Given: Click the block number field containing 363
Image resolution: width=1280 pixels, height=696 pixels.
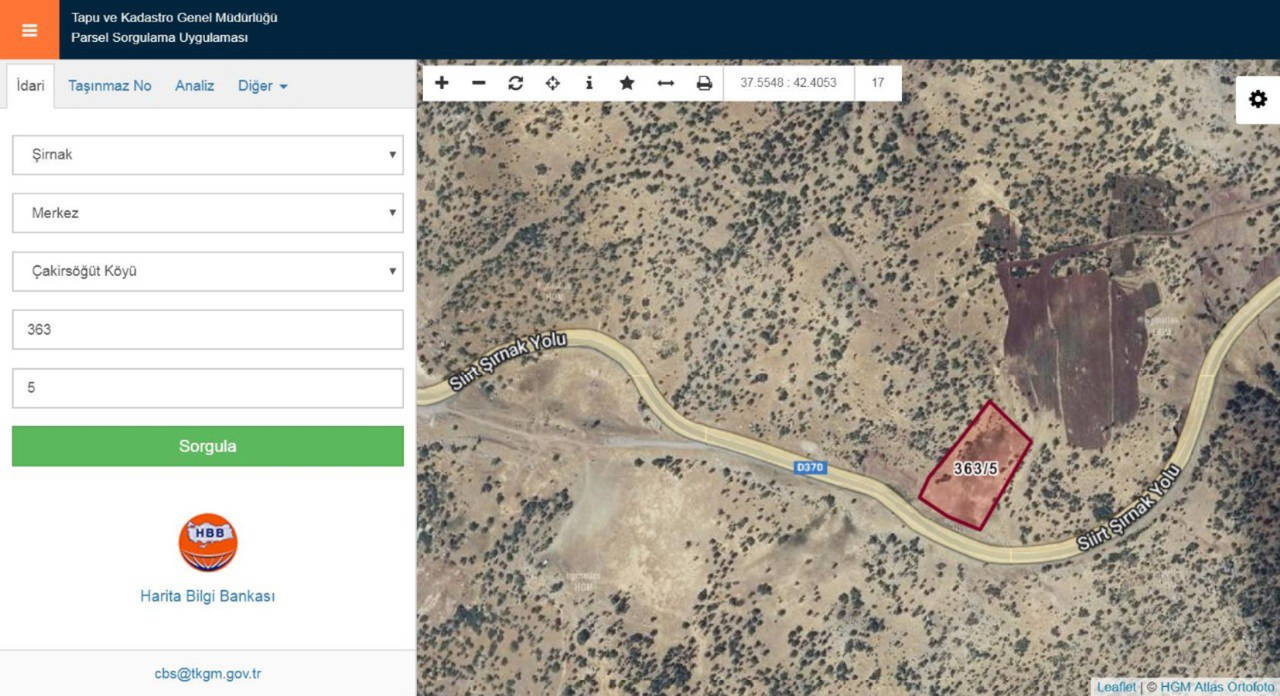Looking at the screenshot, I should (x=208, y=329).
